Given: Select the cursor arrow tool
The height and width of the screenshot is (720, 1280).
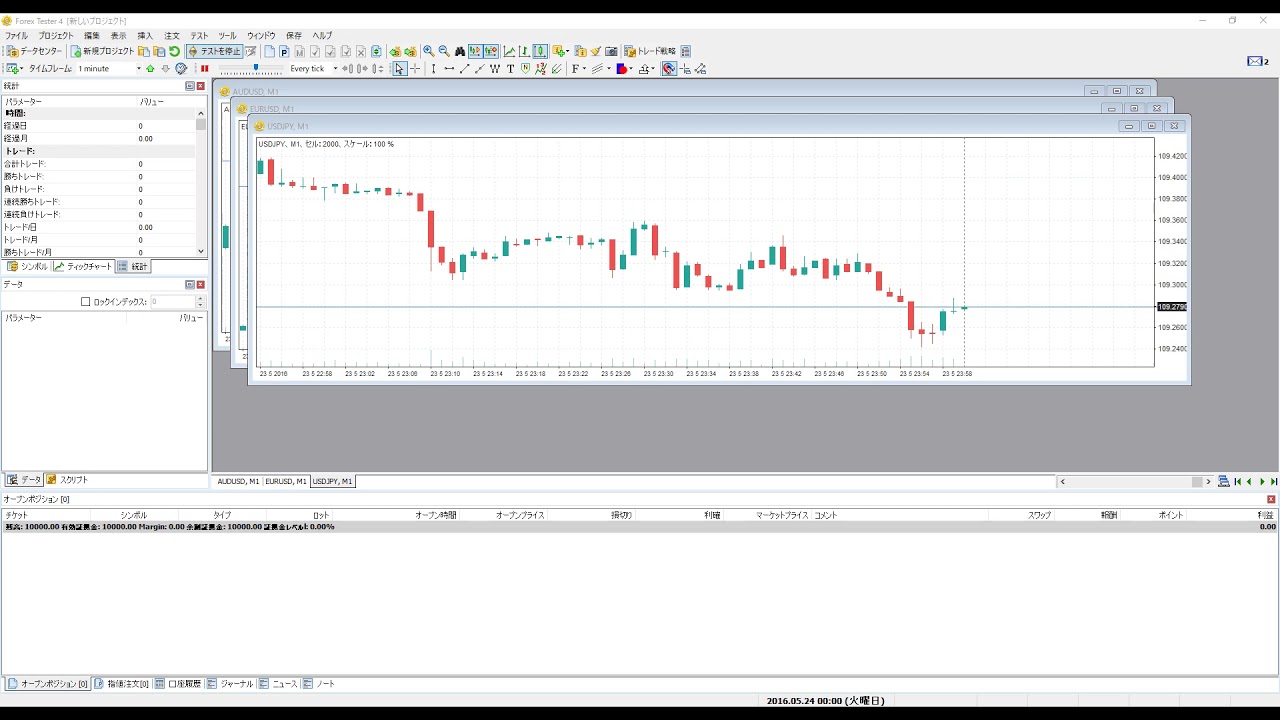Looking at the screenshot, I should 400,69.
